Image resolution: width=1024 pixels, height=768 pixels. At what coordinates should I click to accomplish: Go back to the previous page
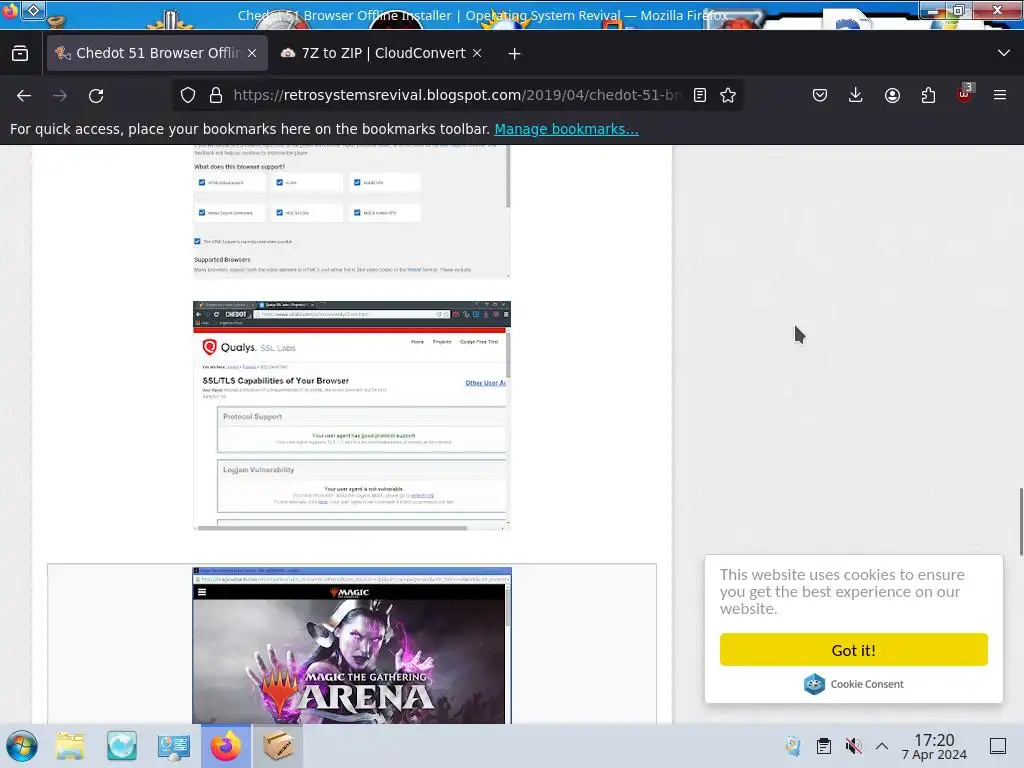pos(24,95)
